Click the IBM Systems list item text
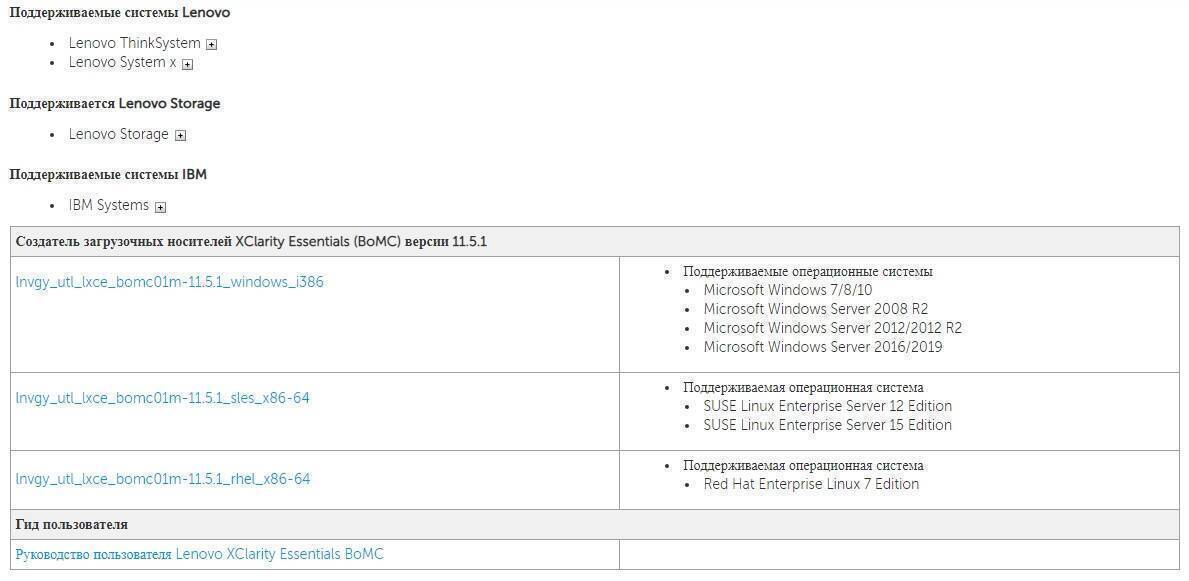1189x581 pixels. point(108,205)
